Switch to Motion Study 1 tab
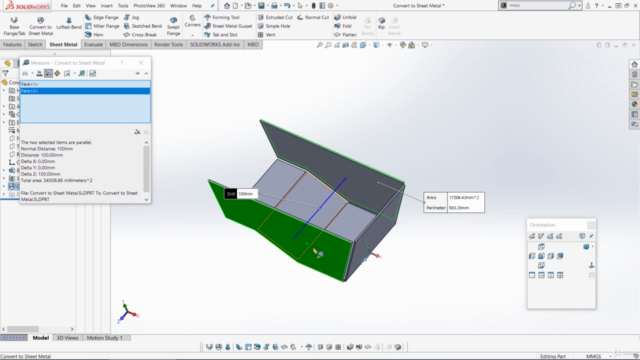Image resolution: width=640 pixels, height=360 pixels. 104,338
